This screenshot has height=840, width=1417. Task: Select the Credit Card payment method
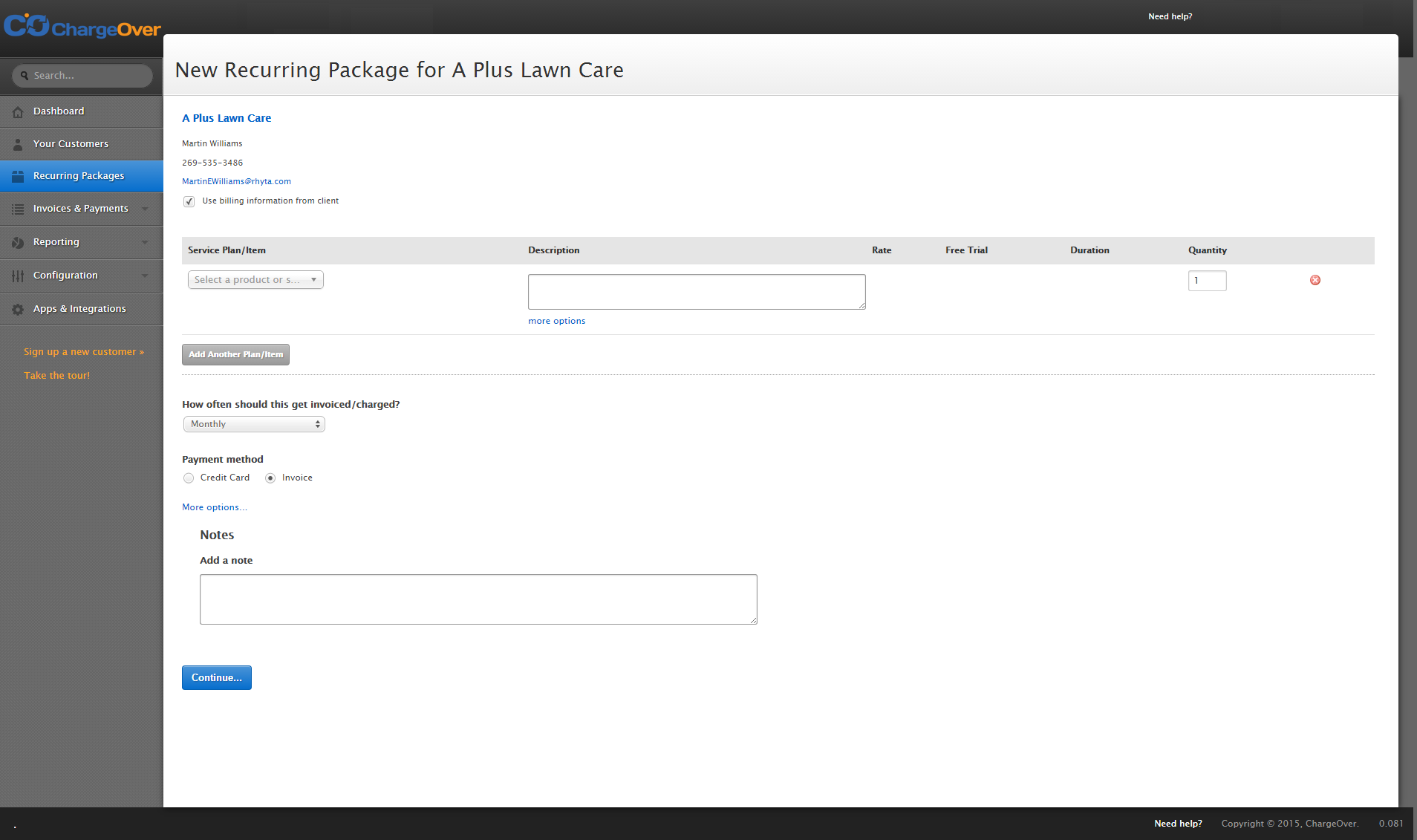tap(189, 478)
